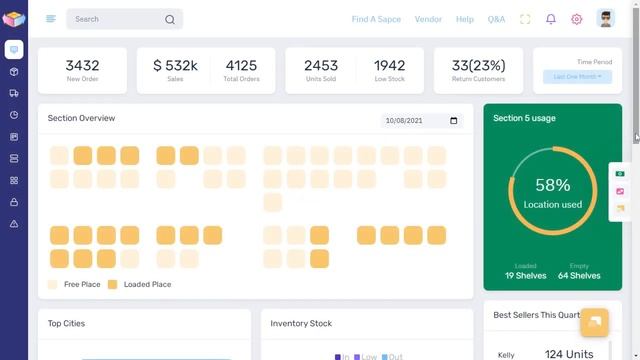Click the Inventory Stock heading
640x360 pixels.
301,324
